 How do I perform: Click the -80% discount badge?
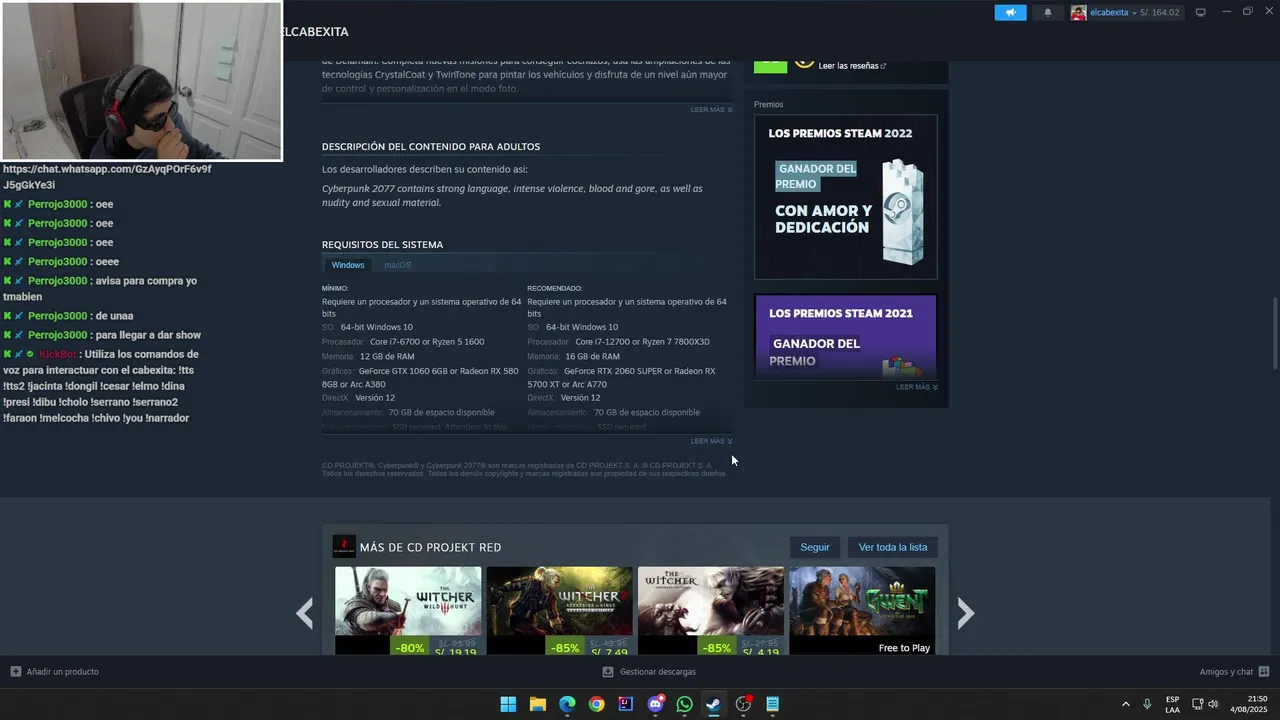410,647
